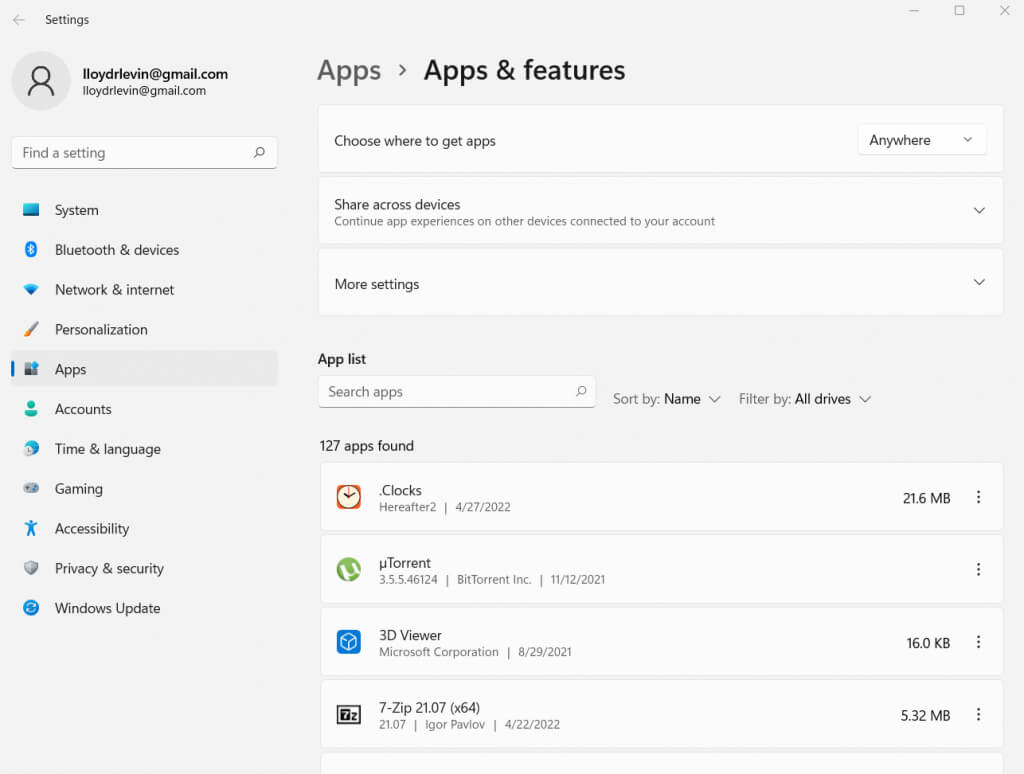Click the Search apps input field
The image size is (1024, 774).
tap(445, 392)
